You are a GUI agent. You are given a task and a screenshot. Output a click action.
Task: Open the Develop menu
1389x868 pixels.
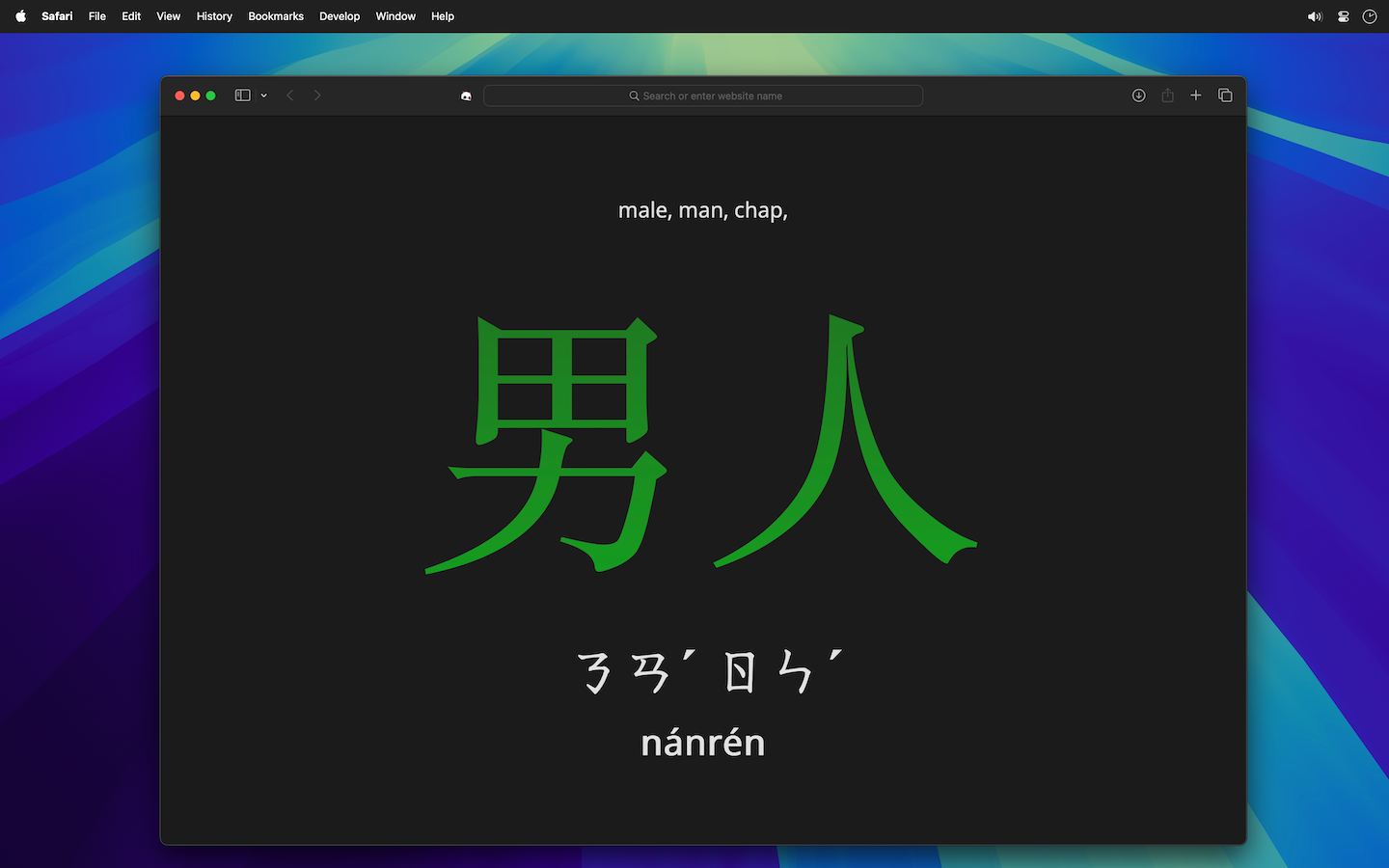[340, 16]
